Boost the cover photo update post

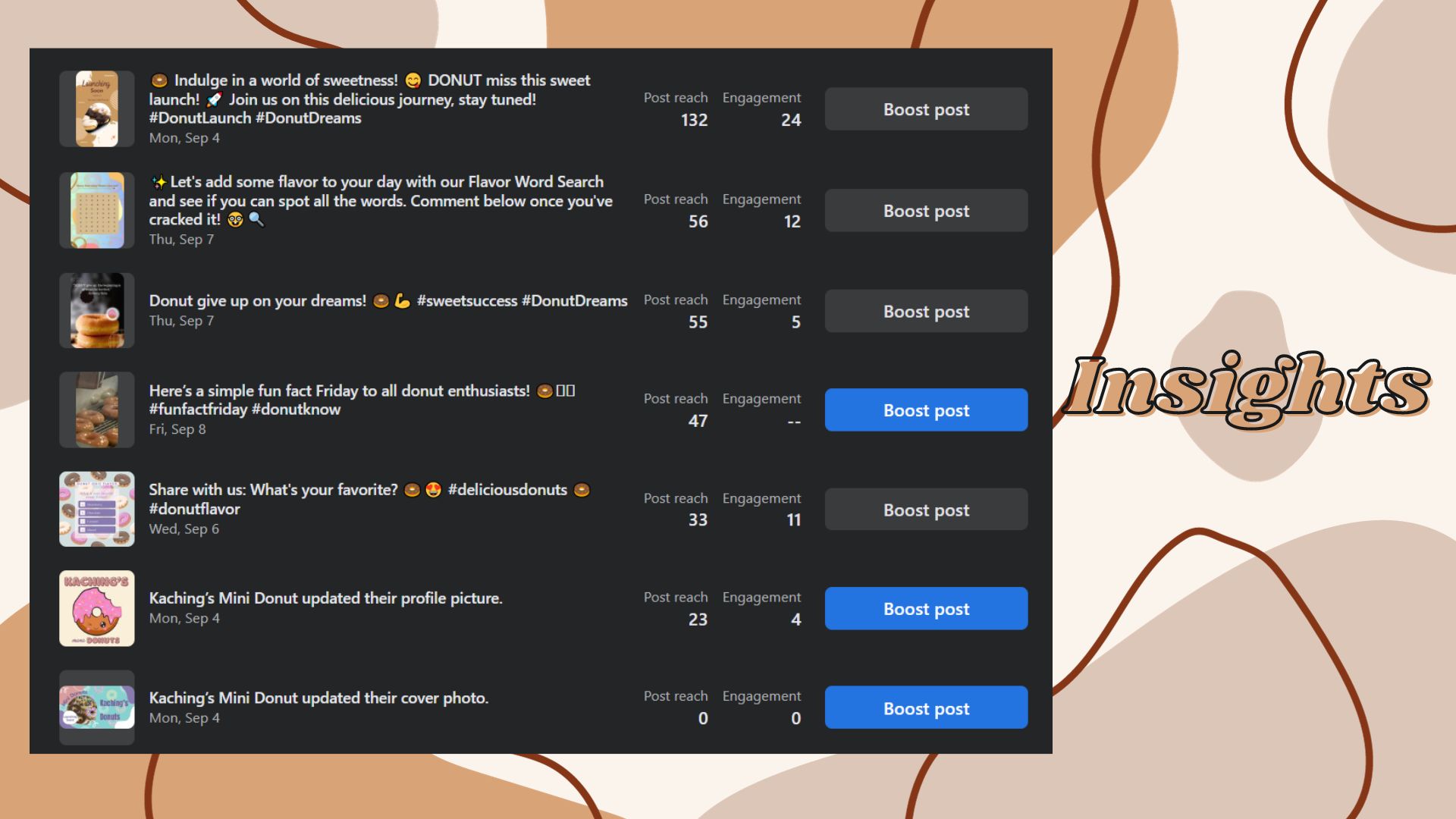coord(926,708)
